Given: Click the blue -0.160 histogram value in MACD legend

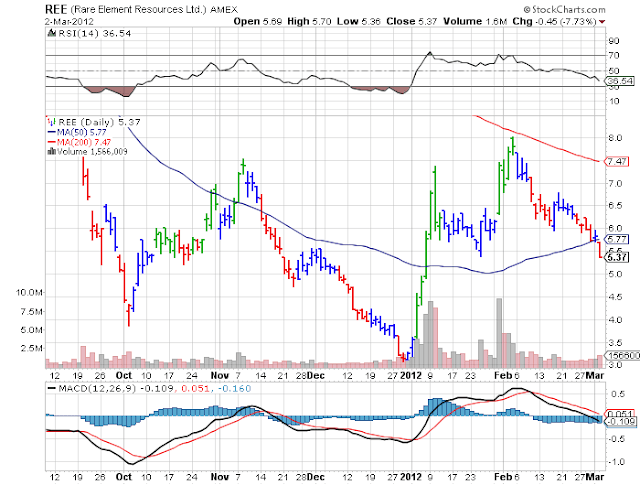Looking at the screenshot, I should tap(235, 388).
